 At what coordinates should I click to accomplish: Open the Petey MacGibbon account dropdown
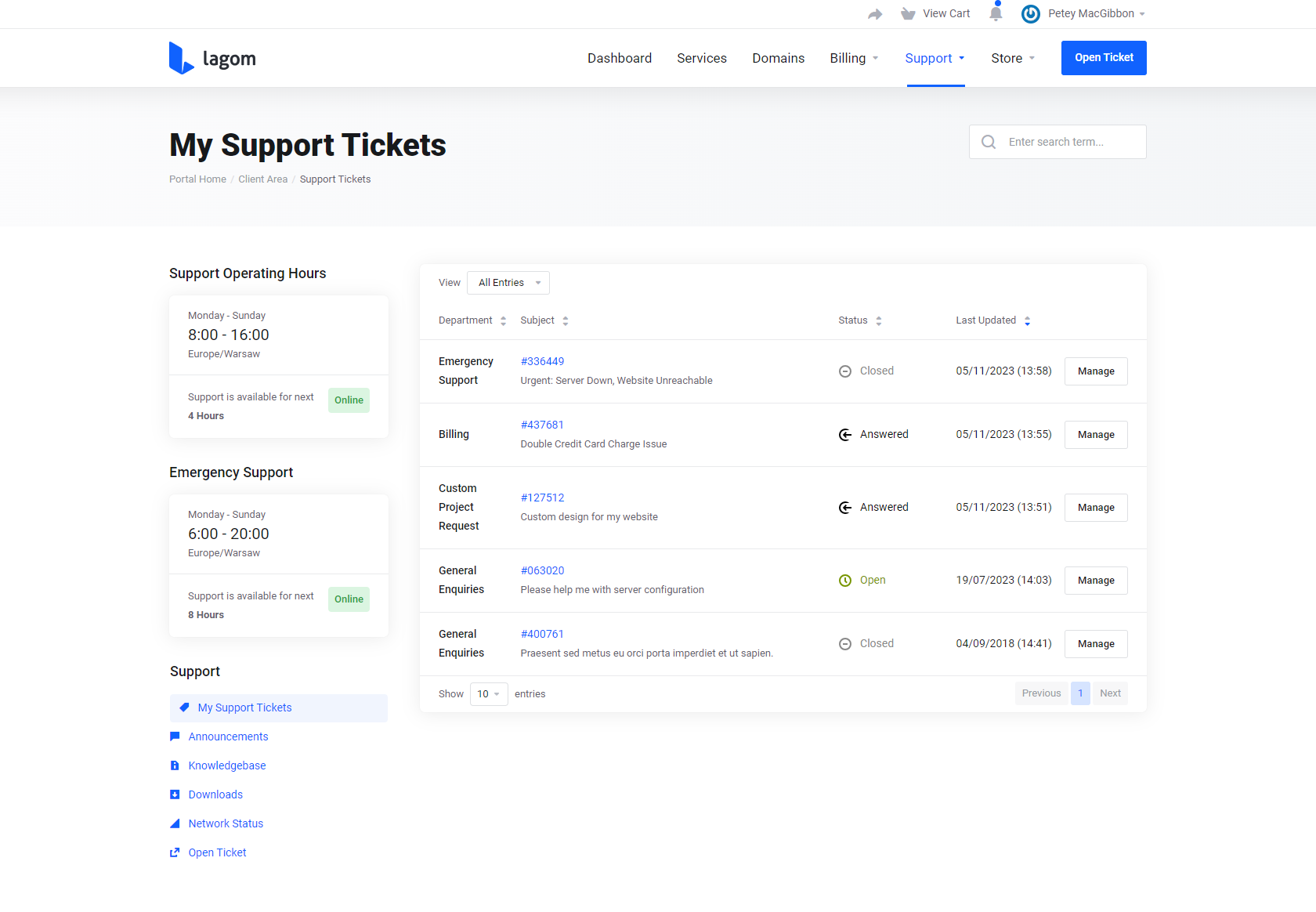[1097, 14]
